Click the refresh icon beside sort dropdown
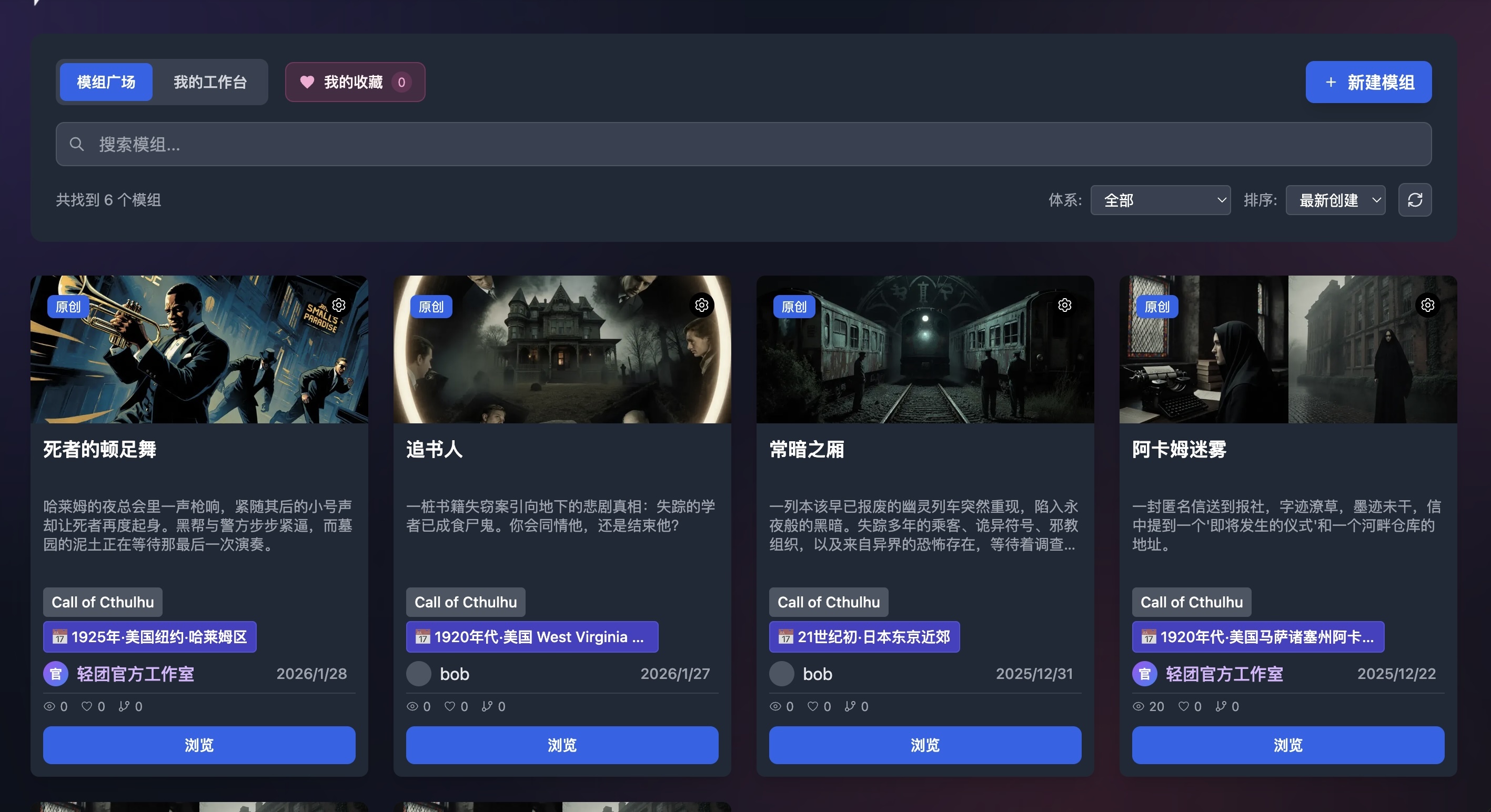 [1415, 200]
